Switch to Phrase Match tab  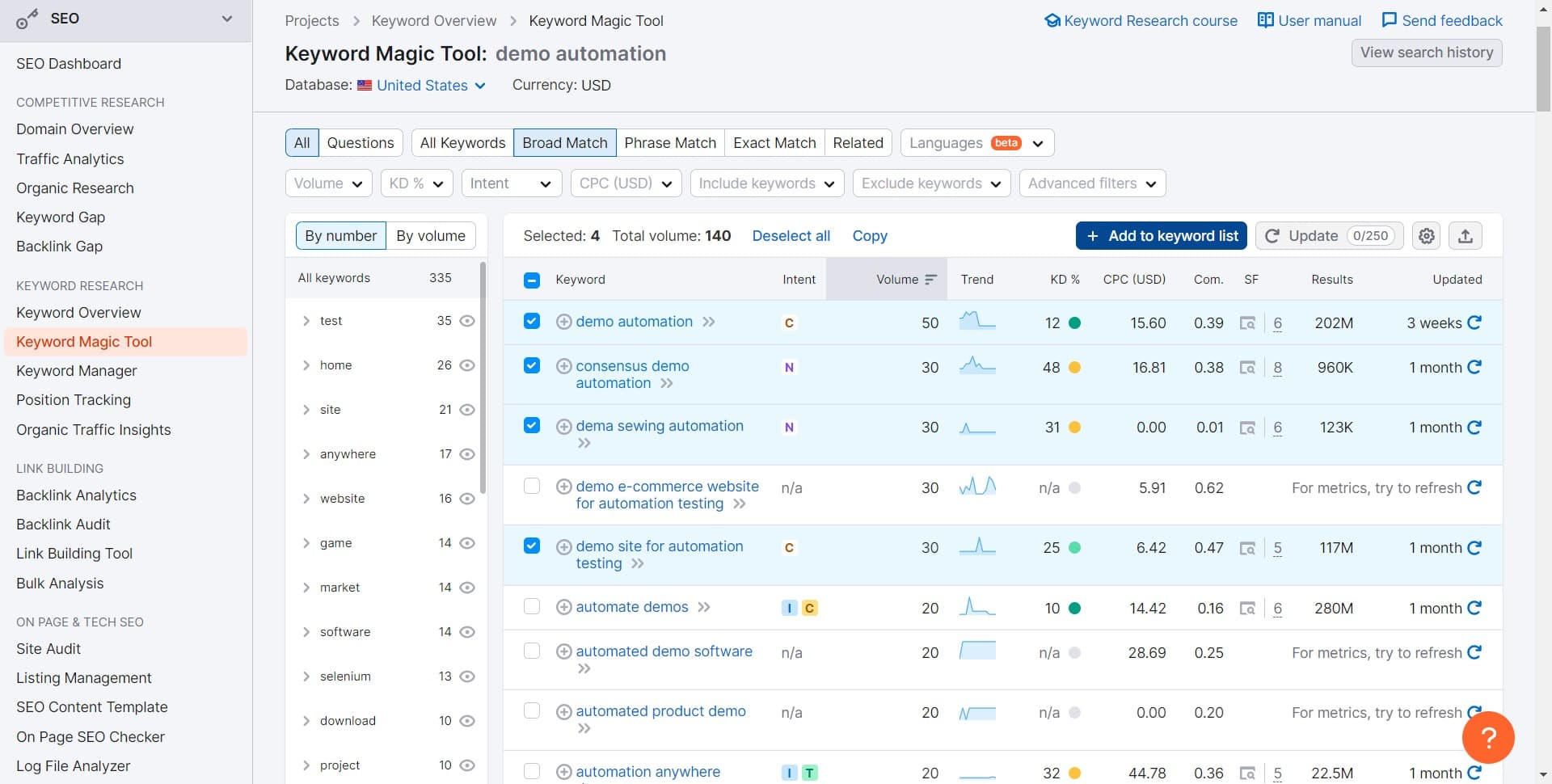(x=669, y=143)
